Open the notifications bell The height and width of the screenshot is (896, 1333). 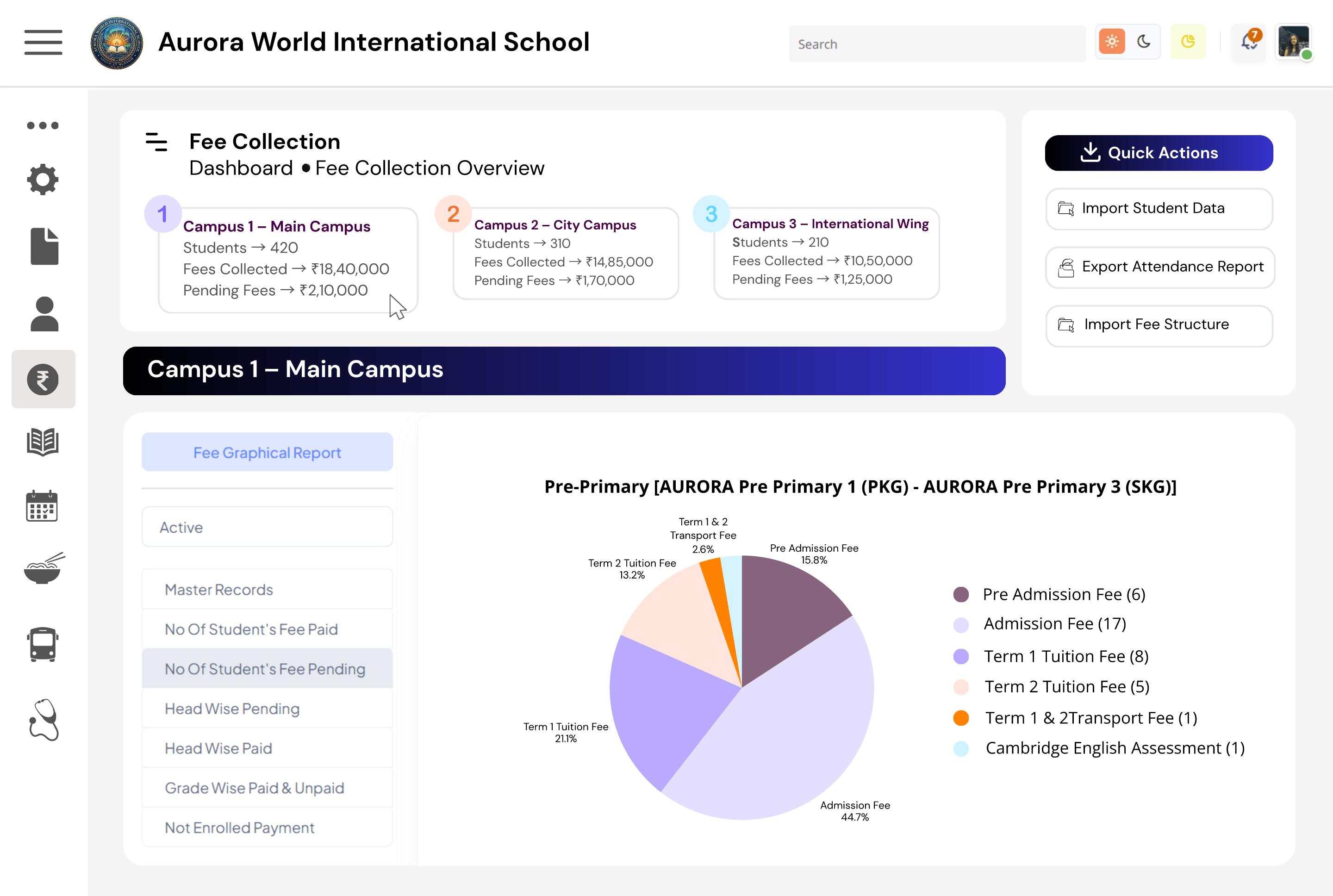click(1247, 42)
